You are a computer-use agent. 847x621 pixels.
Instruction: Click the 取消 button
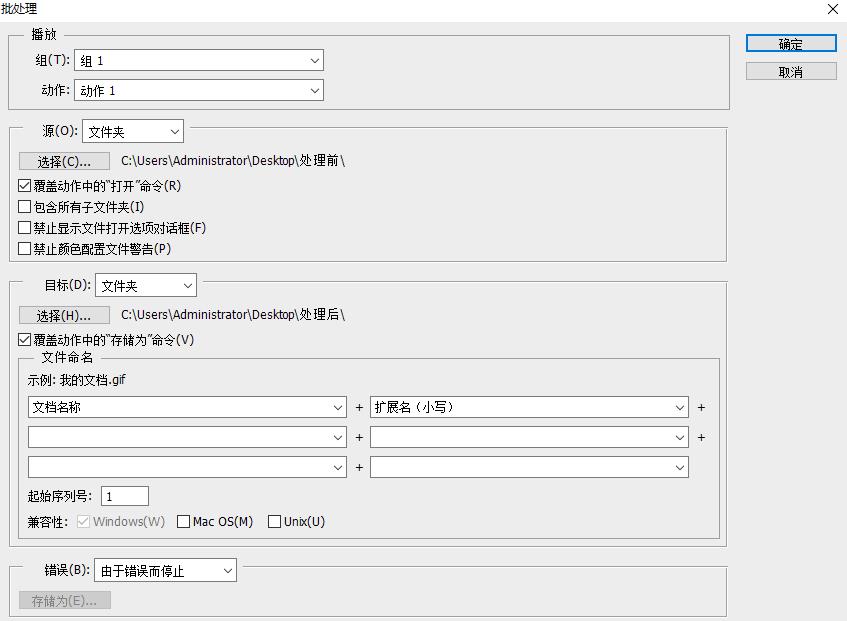791,72
